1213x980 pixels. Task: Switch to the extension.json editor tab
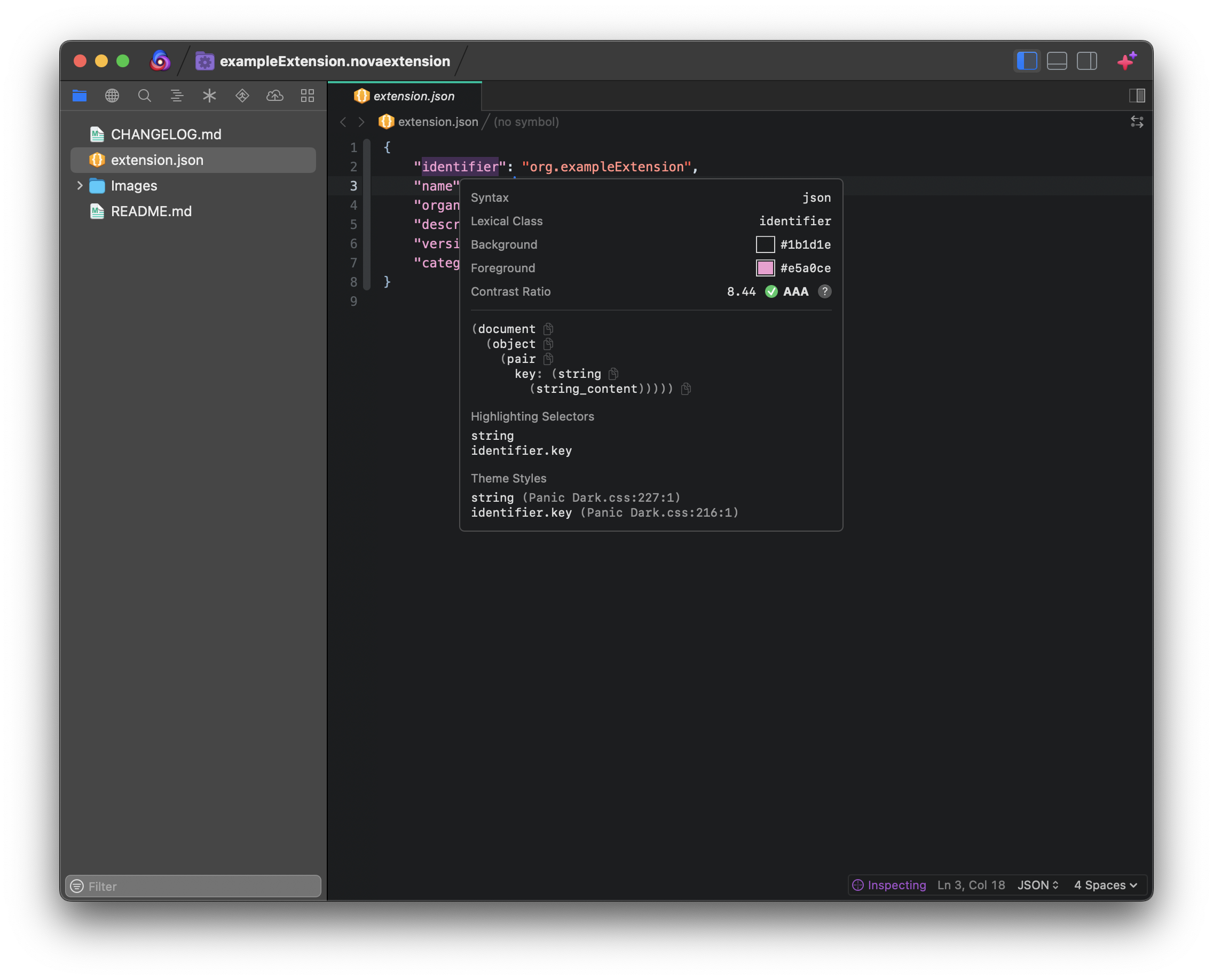coord(404,96)
